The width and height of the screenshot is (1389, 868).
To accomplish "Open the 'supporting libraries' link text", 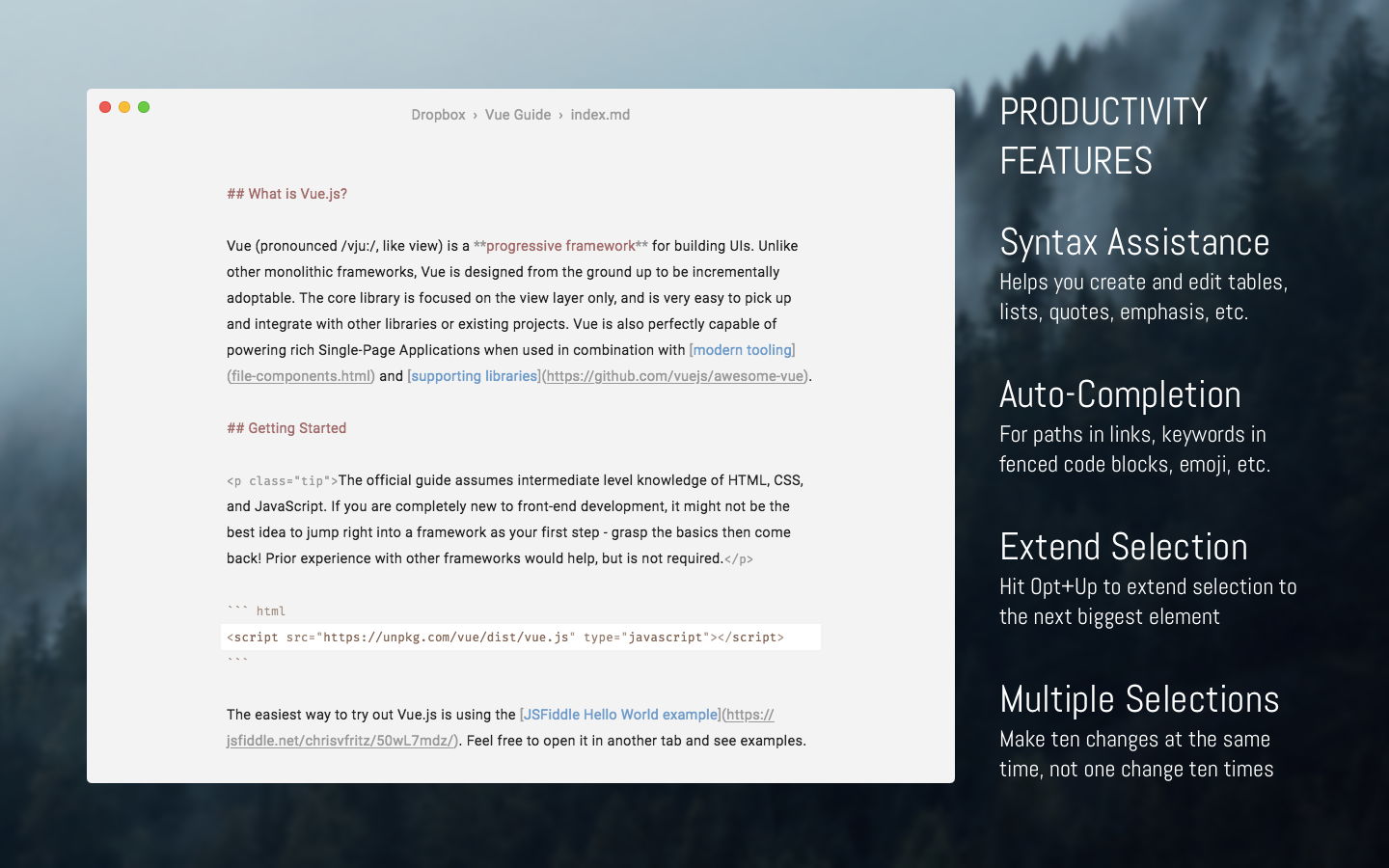I will point(475,376).
